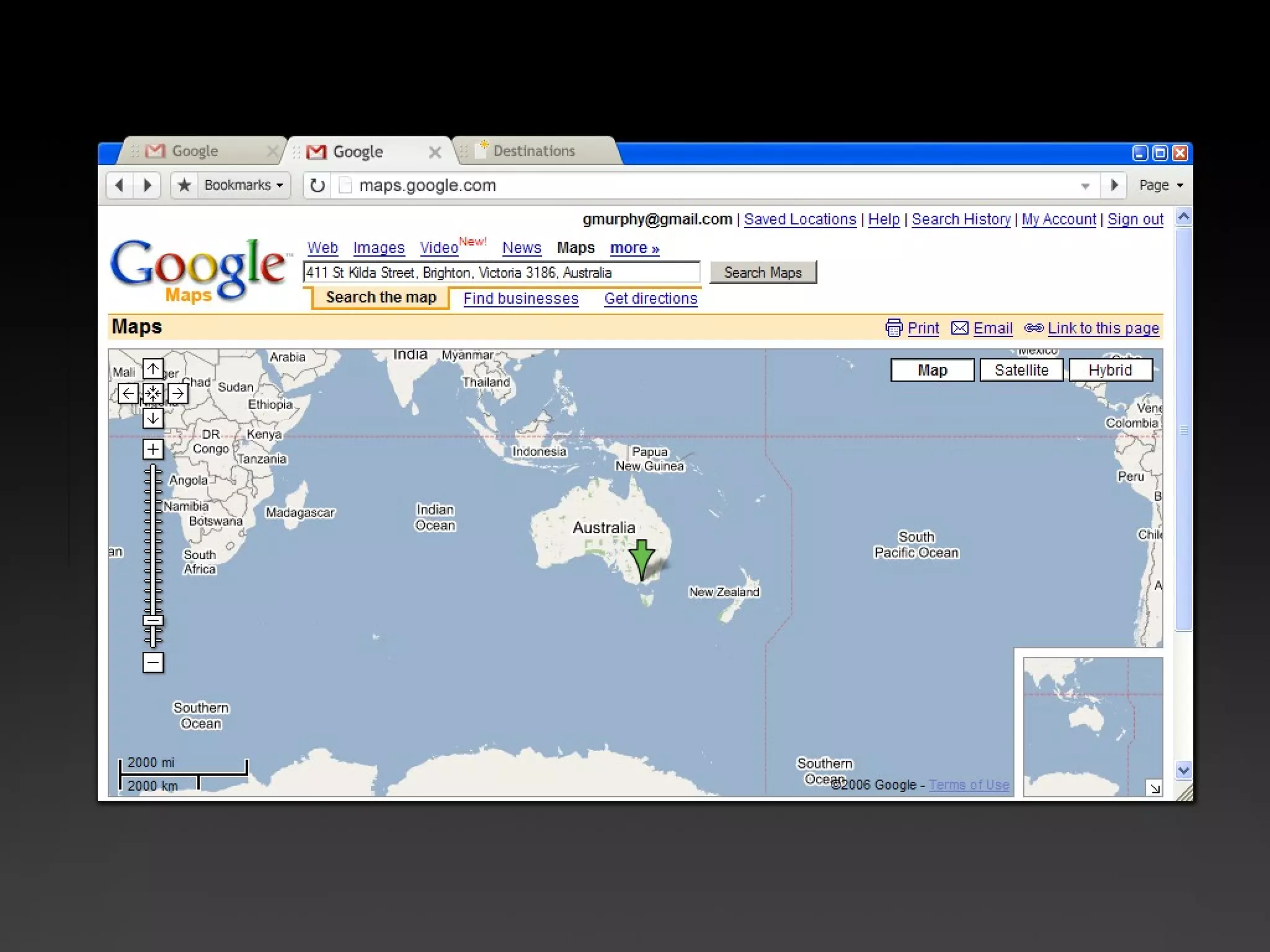Pan the map right with arrow
The height and width of the screenshot is (952, 1270).
(x=178, y=394)
